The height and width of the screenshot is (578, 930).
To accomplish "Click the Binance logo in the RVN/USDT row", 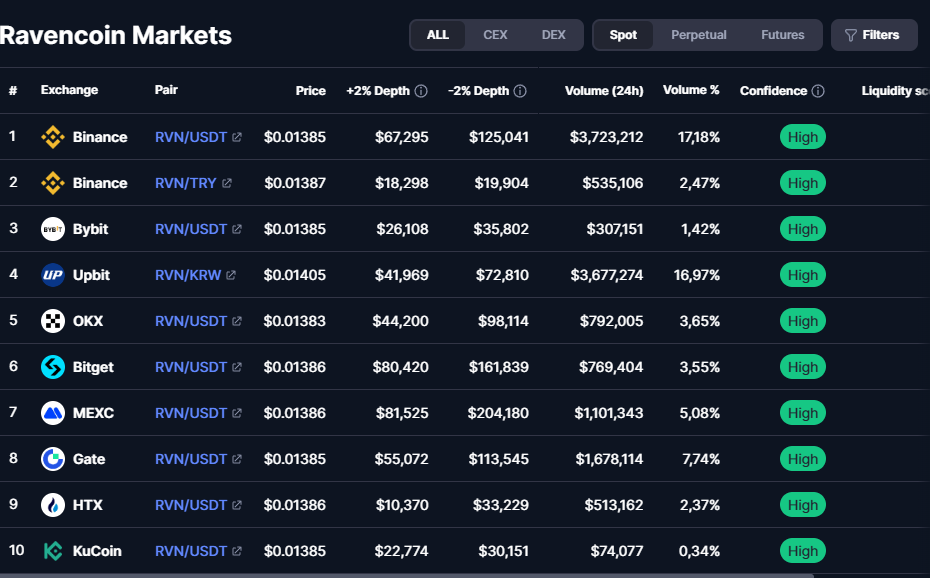I will pyautogui.click(x=53, y=137).
